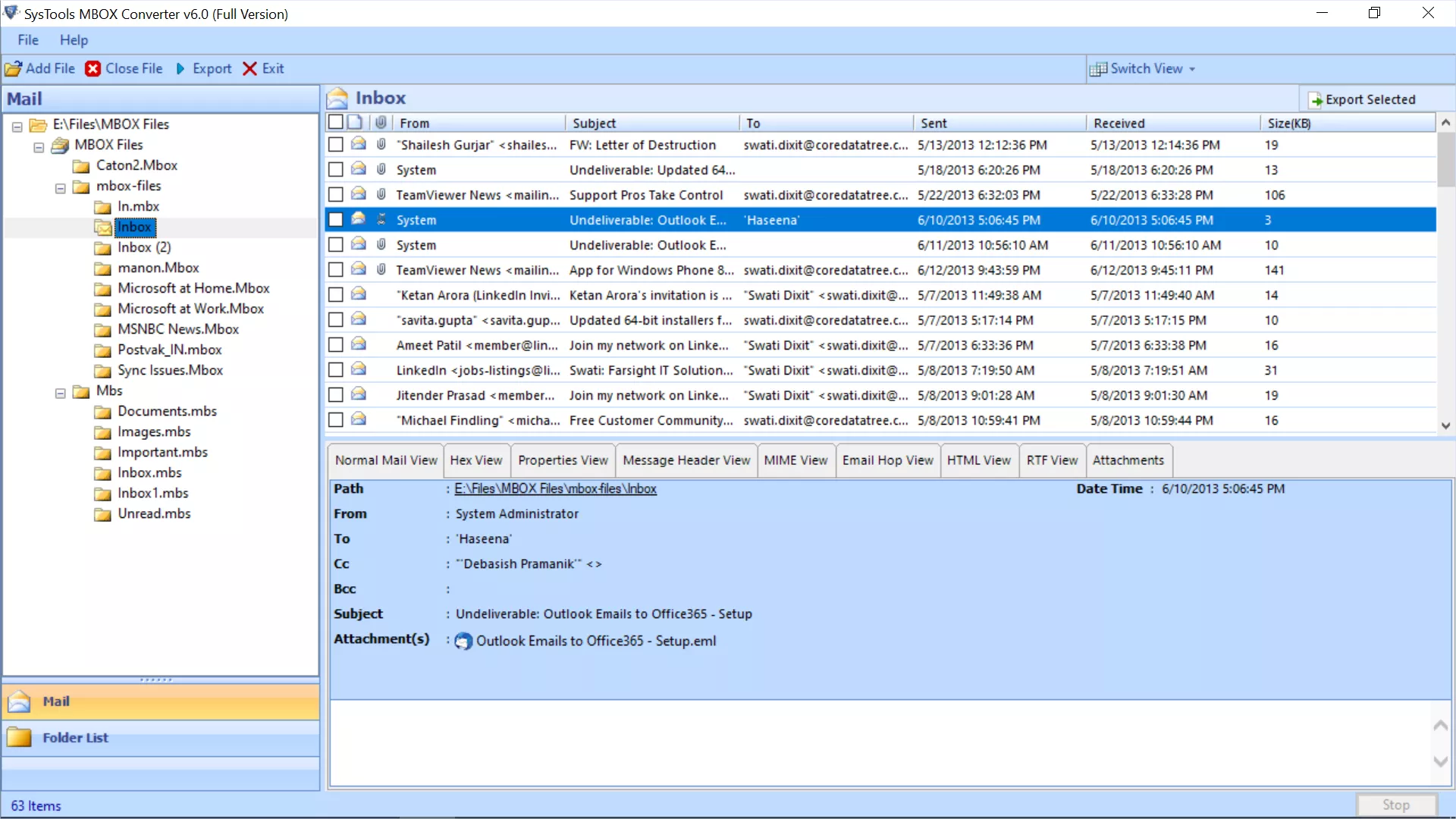Collapse the E:\Files\MBOX Files root node
This screenshot has width=1456, height=819.
(x=17, y=127)
